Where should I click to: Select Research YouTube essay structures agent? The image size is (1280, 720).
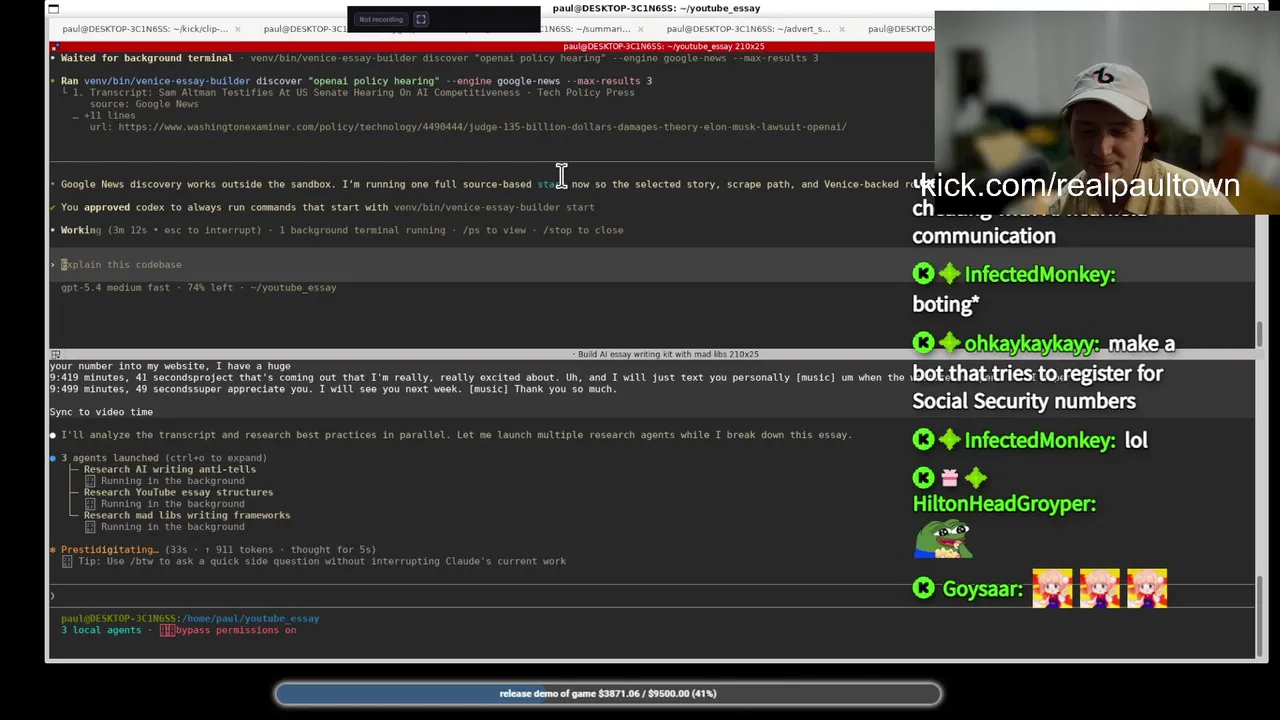pyautogui.click(x=178, y=492)
